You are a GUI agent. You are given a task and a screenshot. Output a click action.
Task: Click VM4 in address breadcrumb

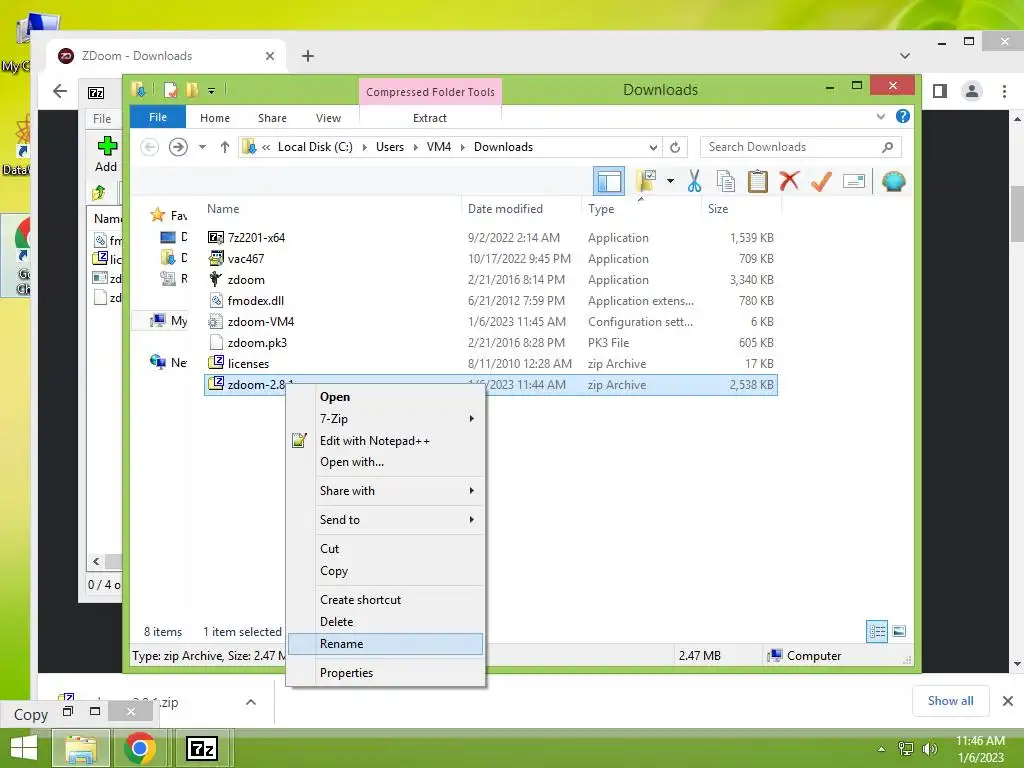tap(439, 147)
